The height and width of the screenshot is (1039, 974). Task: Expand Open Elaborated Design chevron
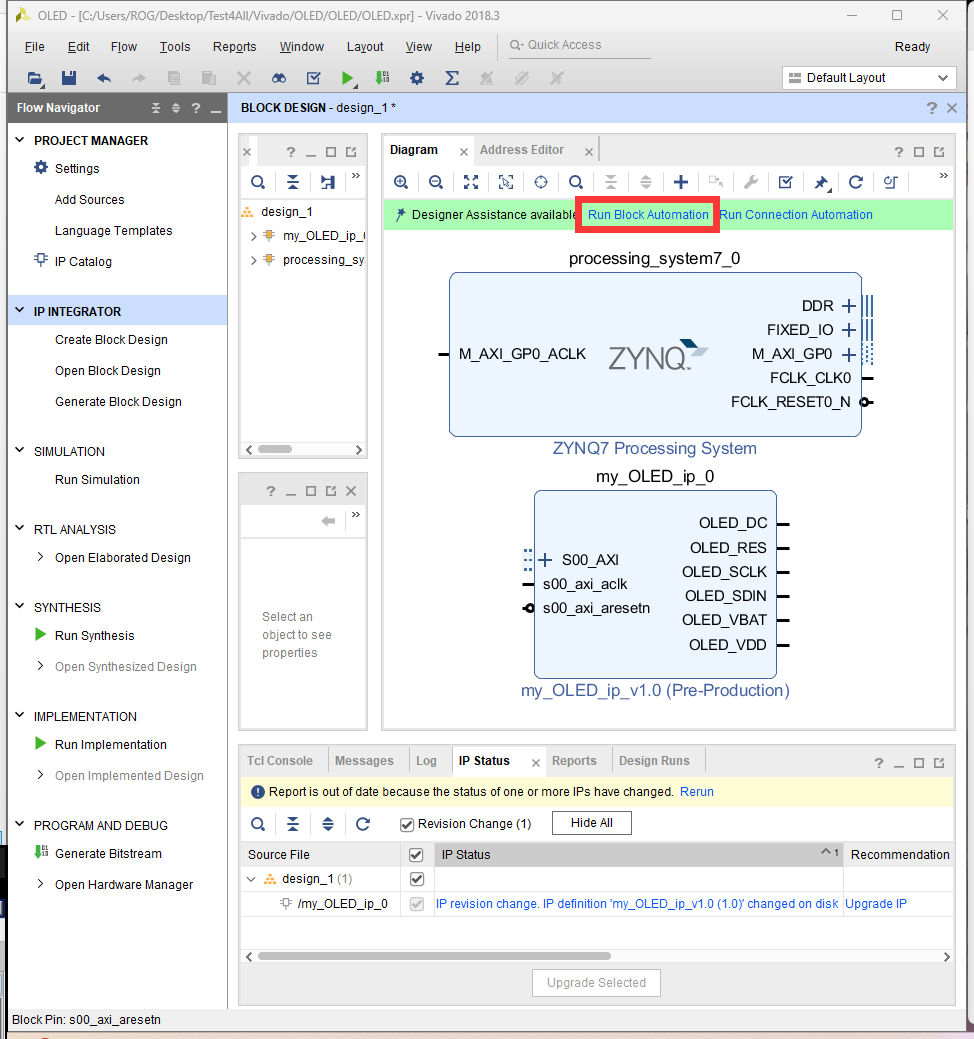pos(40,557)
